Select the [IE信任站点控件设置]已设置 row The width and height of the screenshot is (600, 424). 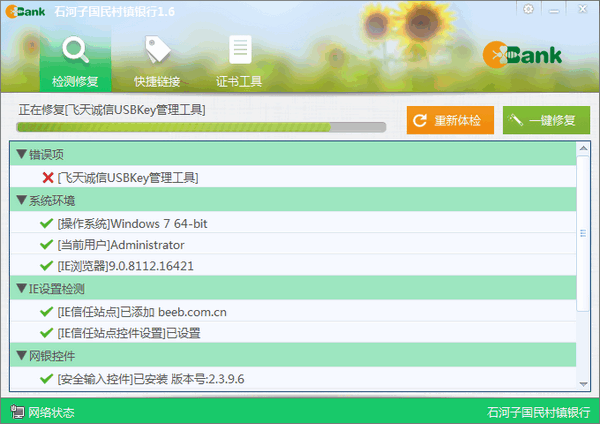(x=293, y=332)
